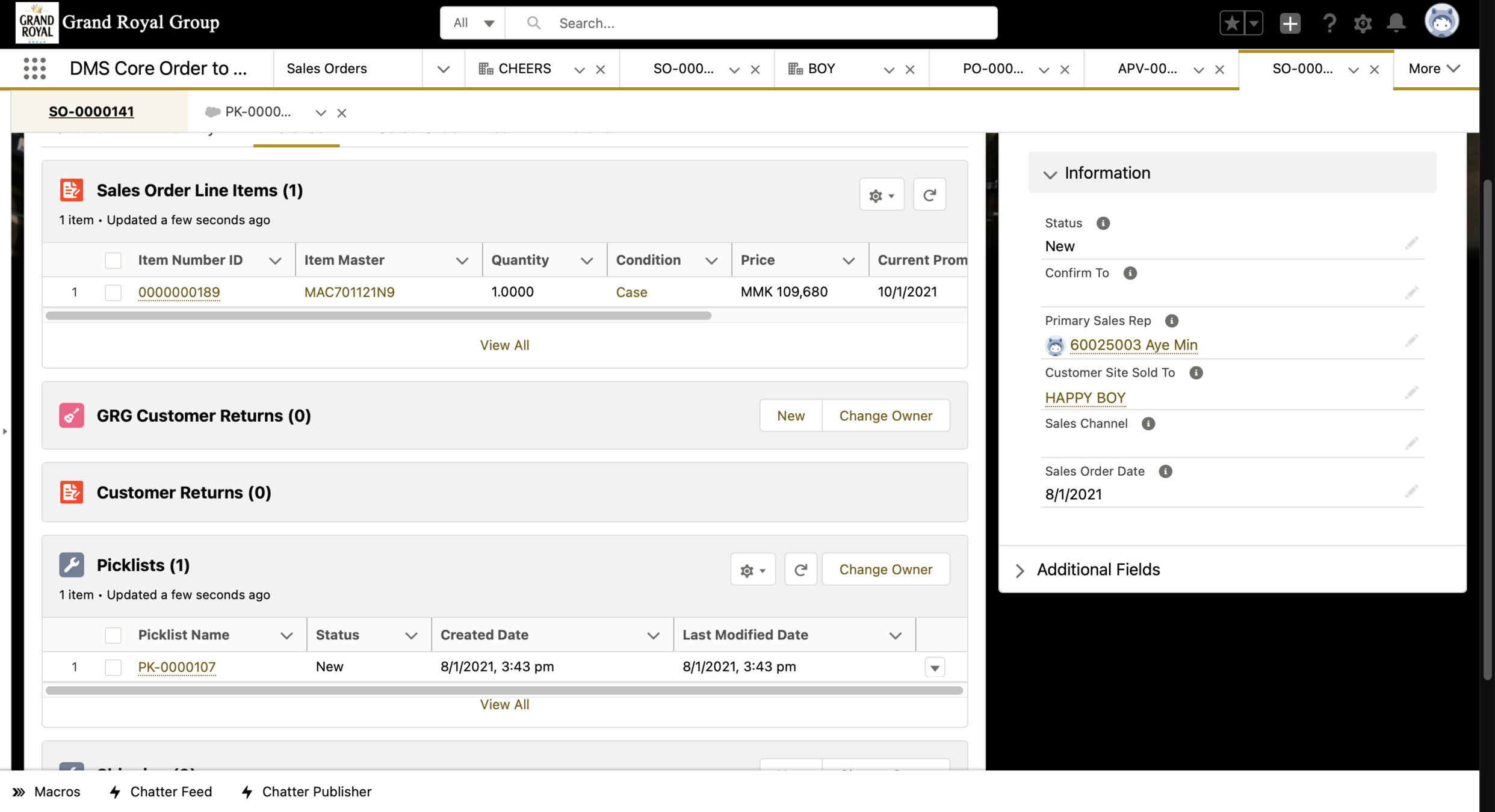
Task: Click Change Owner in GRG Customer Returns
Action: click(x=885, y=416)
